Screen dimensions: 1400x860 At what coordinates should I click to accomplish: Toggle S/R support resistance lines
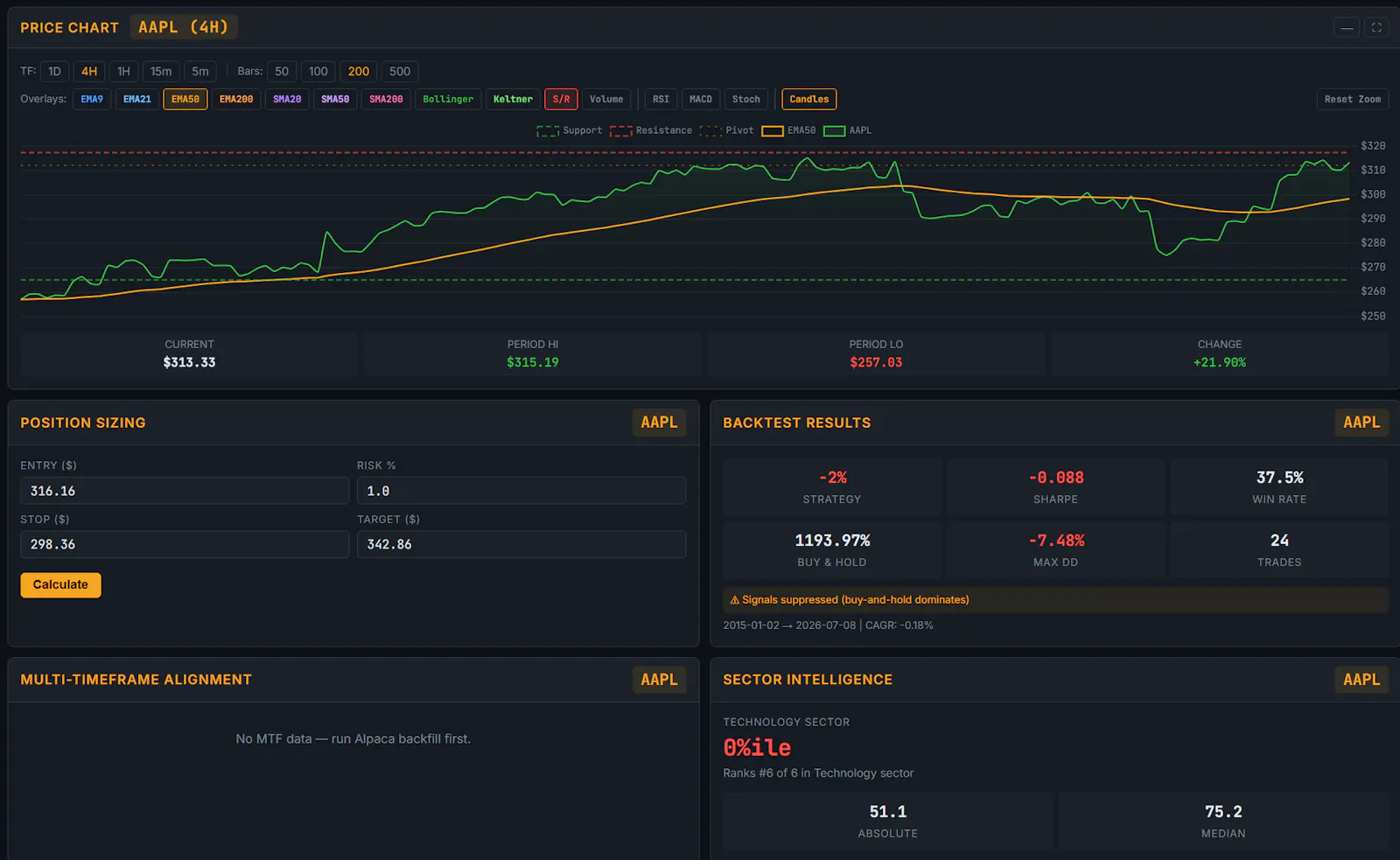tap(561, 100)
